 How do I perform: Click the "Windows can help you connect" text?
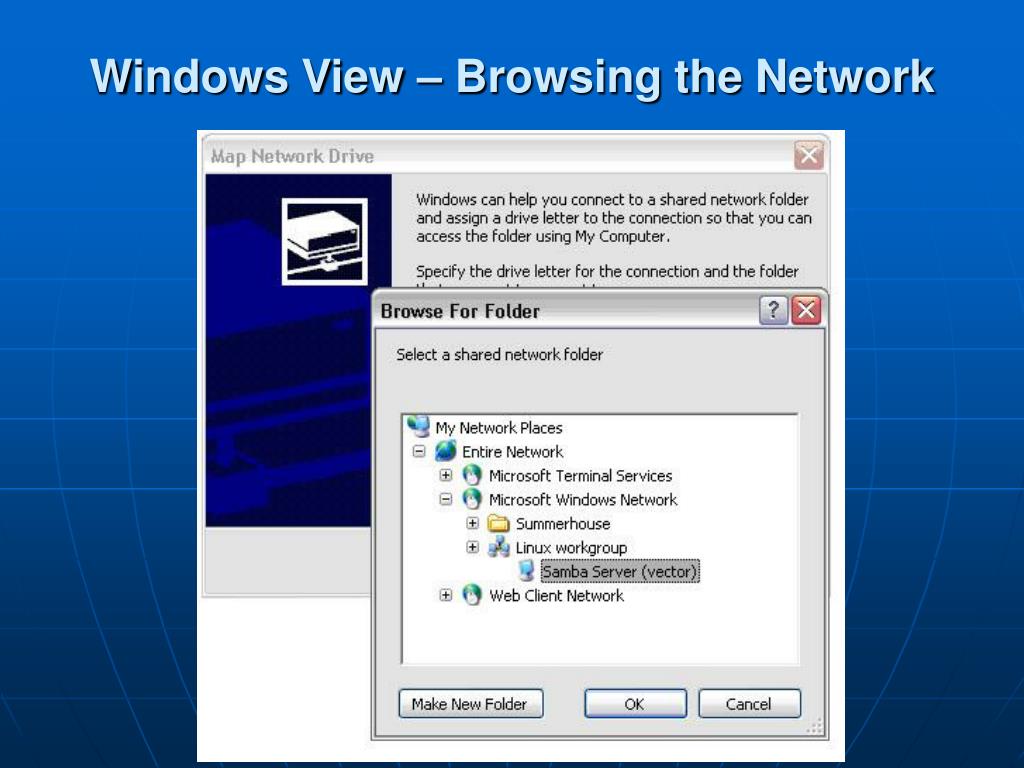[614, 217]
